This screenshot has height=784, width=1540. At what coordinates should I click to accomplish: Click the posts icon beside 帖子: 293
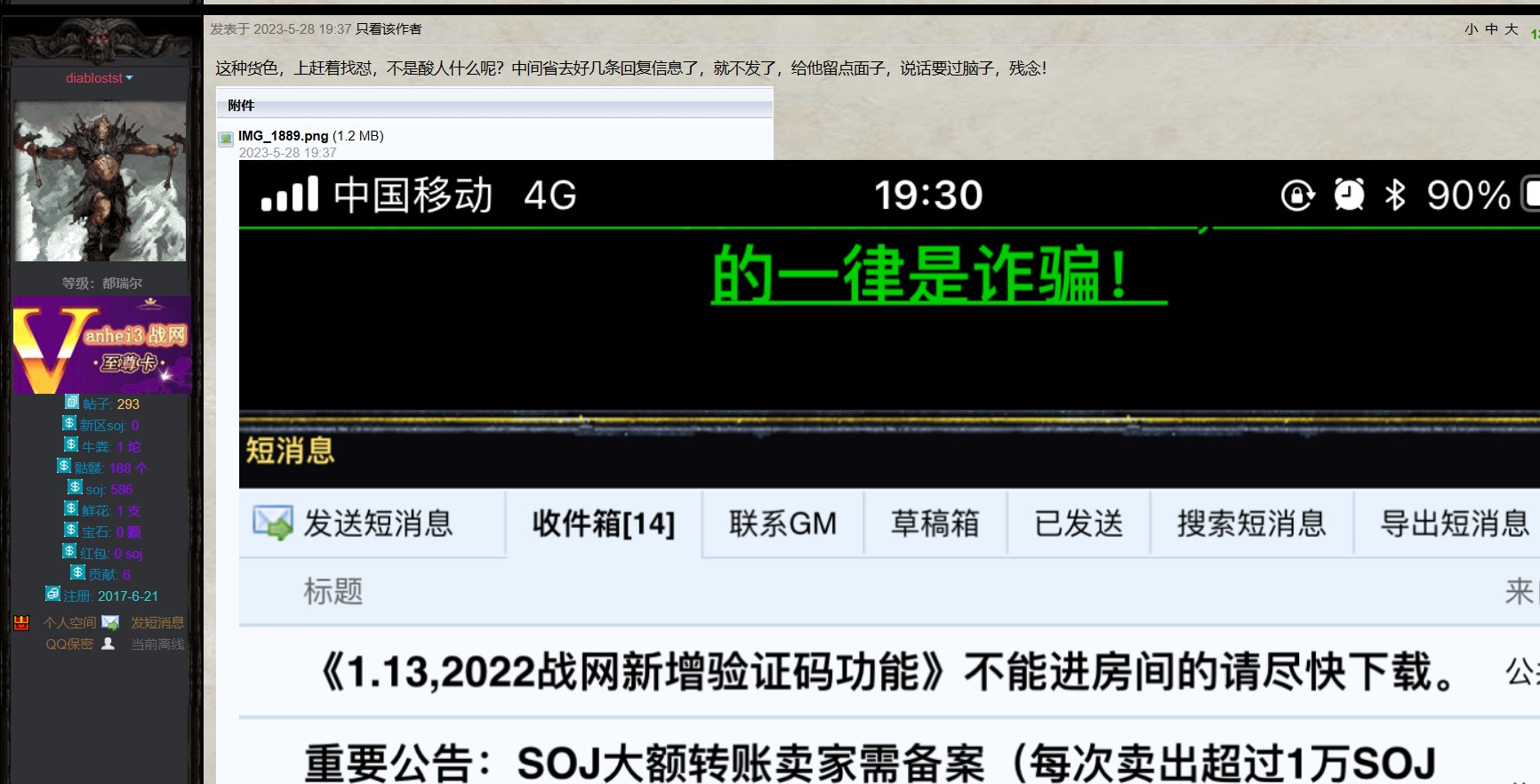pyautogui.click(x=72, y=403)
